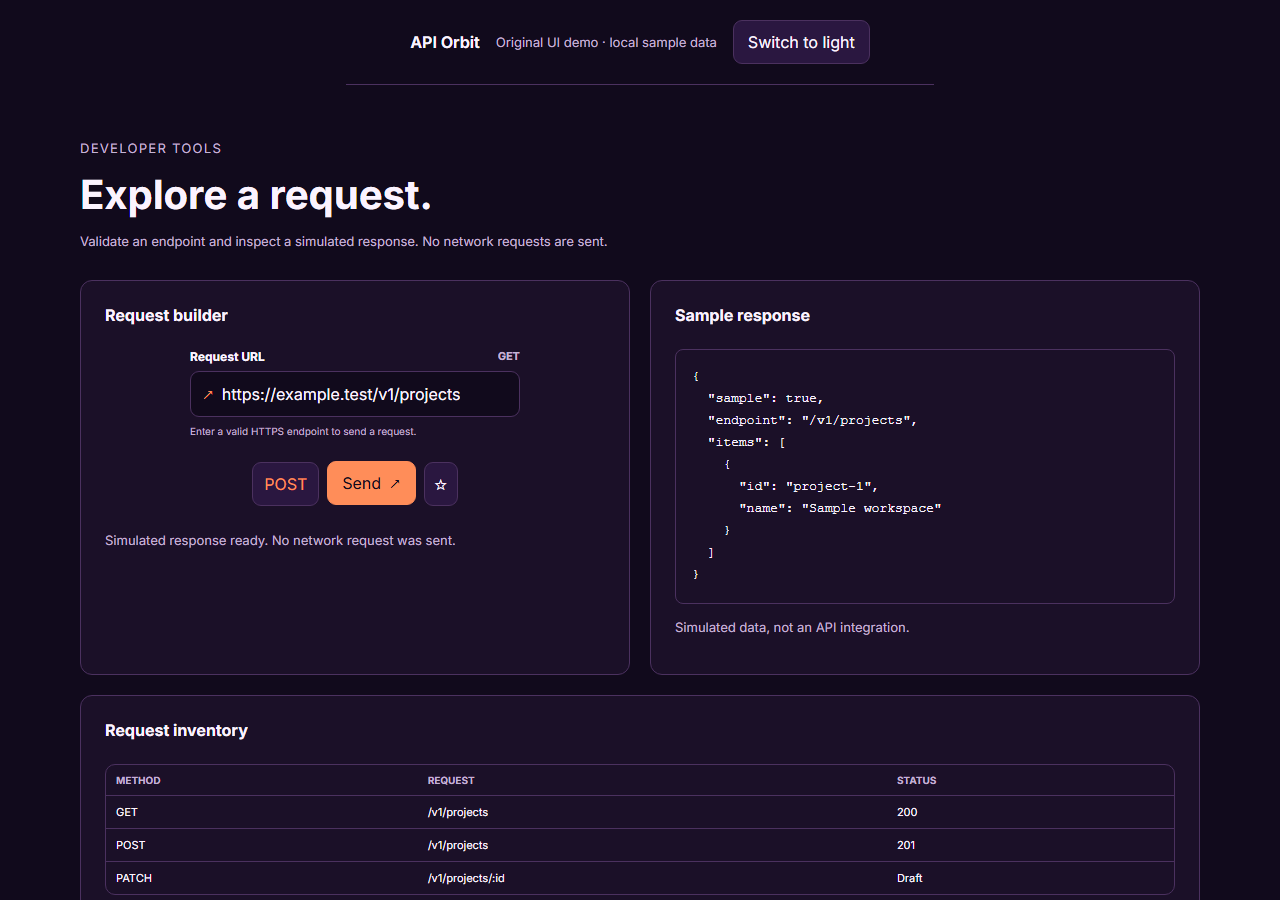1280x900 pixels.
Task: Click the REQUEST column header
Action: (x=451, y=780)
